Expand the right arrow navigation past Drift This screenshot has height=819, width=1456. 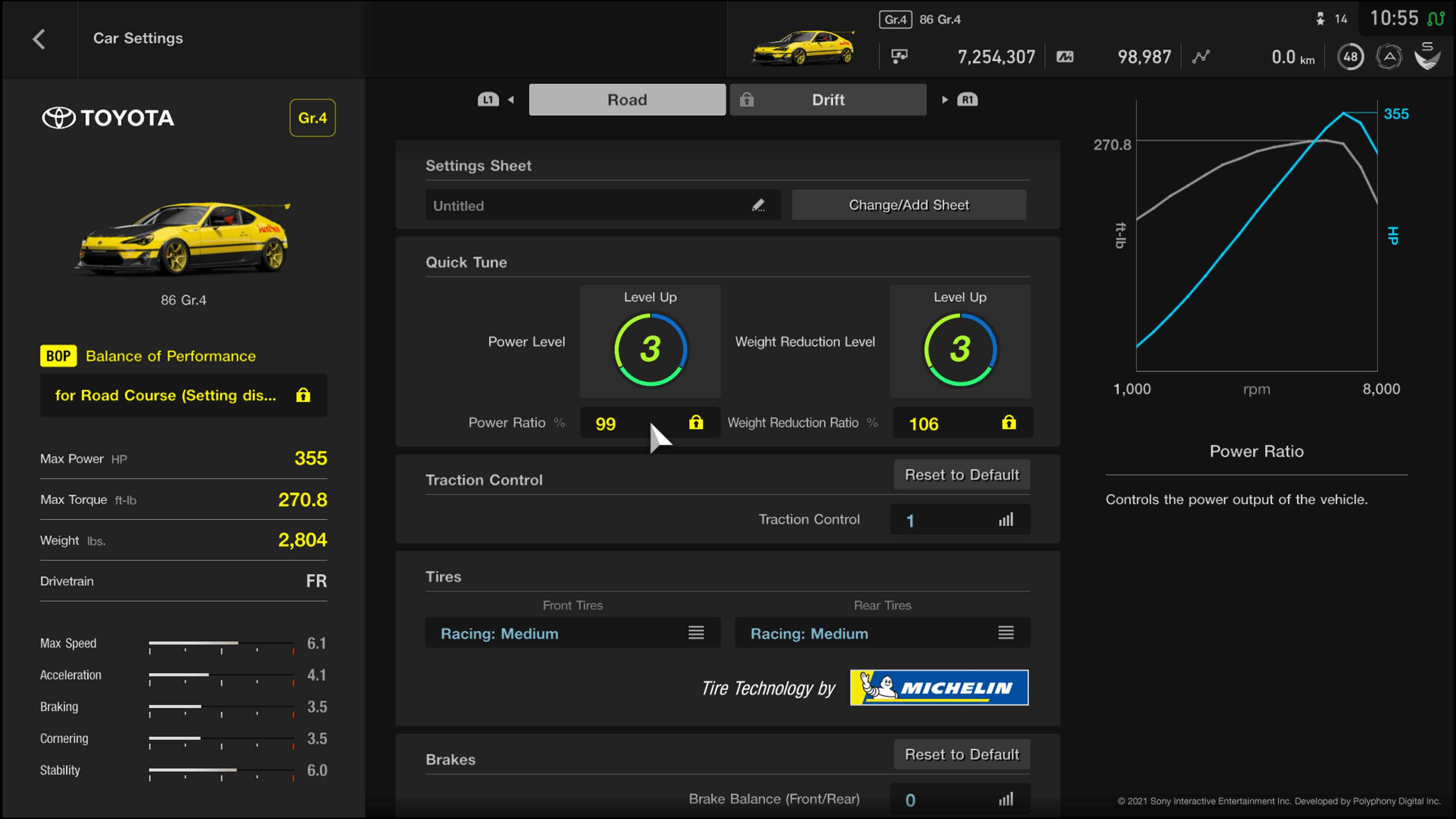click(x=945, y=99)
